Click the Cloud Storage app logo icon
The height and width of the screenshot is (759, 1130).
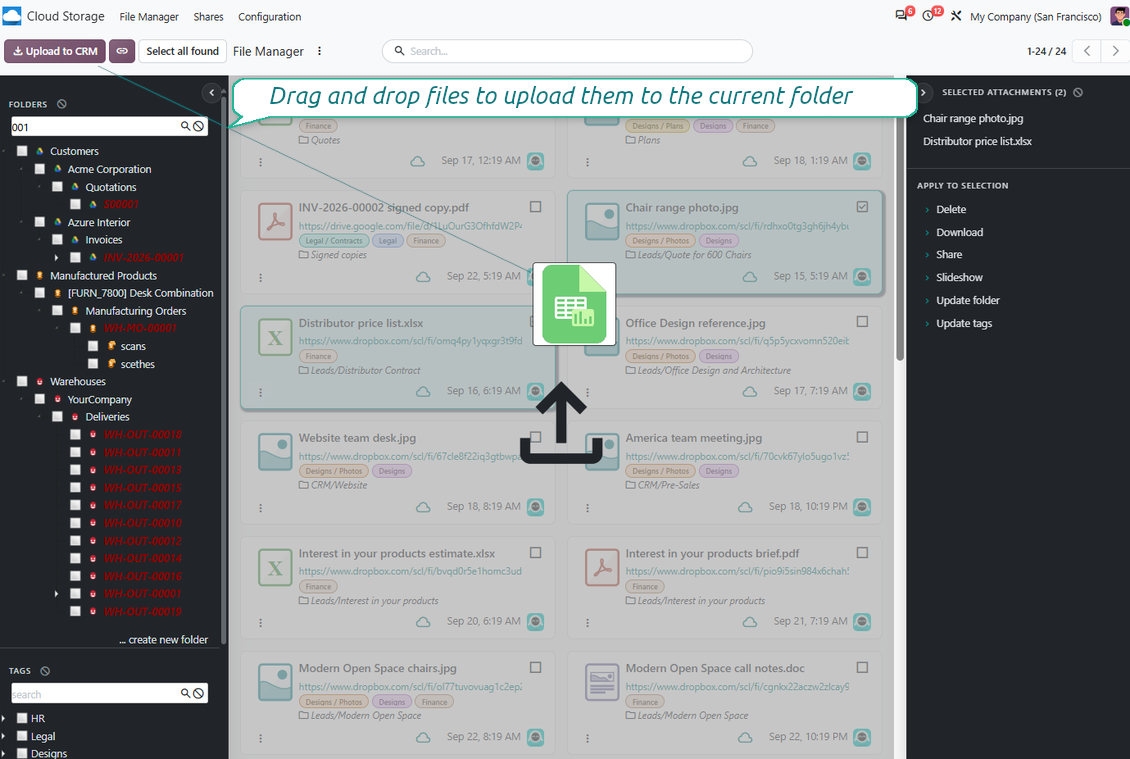point(12,16)
